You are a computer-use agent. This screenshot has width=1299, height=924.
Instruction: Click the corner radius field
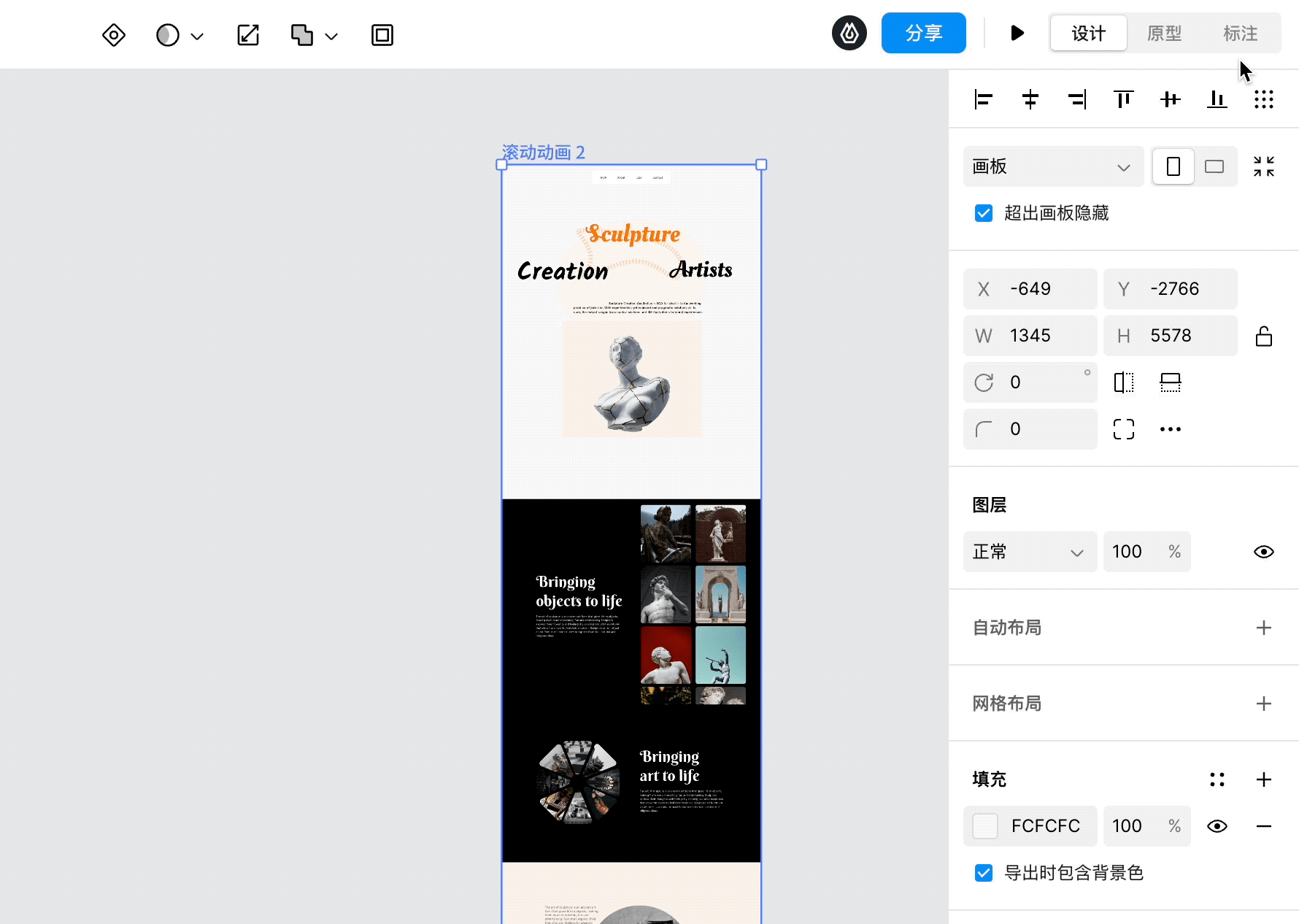pos(1030,429)
